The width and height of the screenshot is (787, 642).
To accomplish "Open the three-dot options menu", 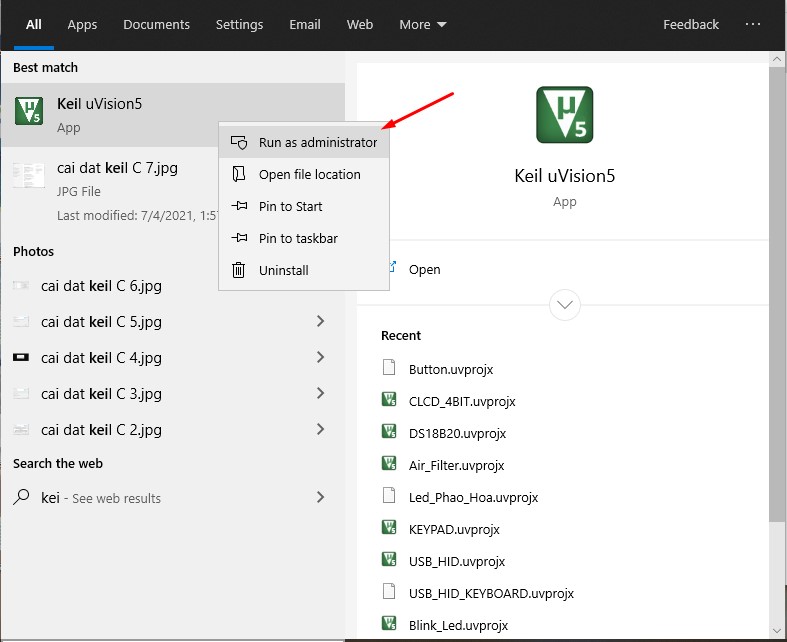I will point(754,24).
